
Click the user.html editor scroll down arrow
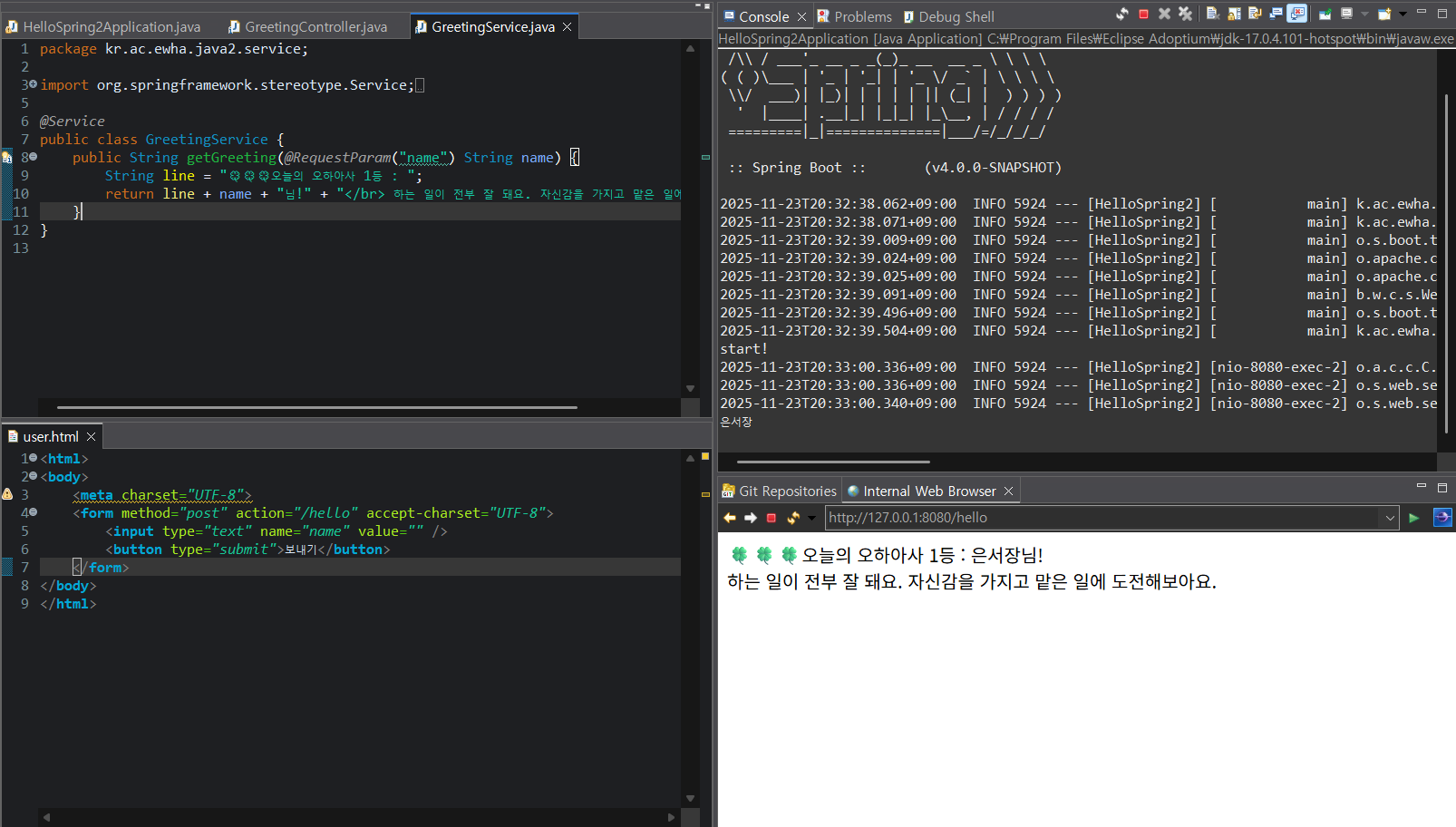[690, 799]
